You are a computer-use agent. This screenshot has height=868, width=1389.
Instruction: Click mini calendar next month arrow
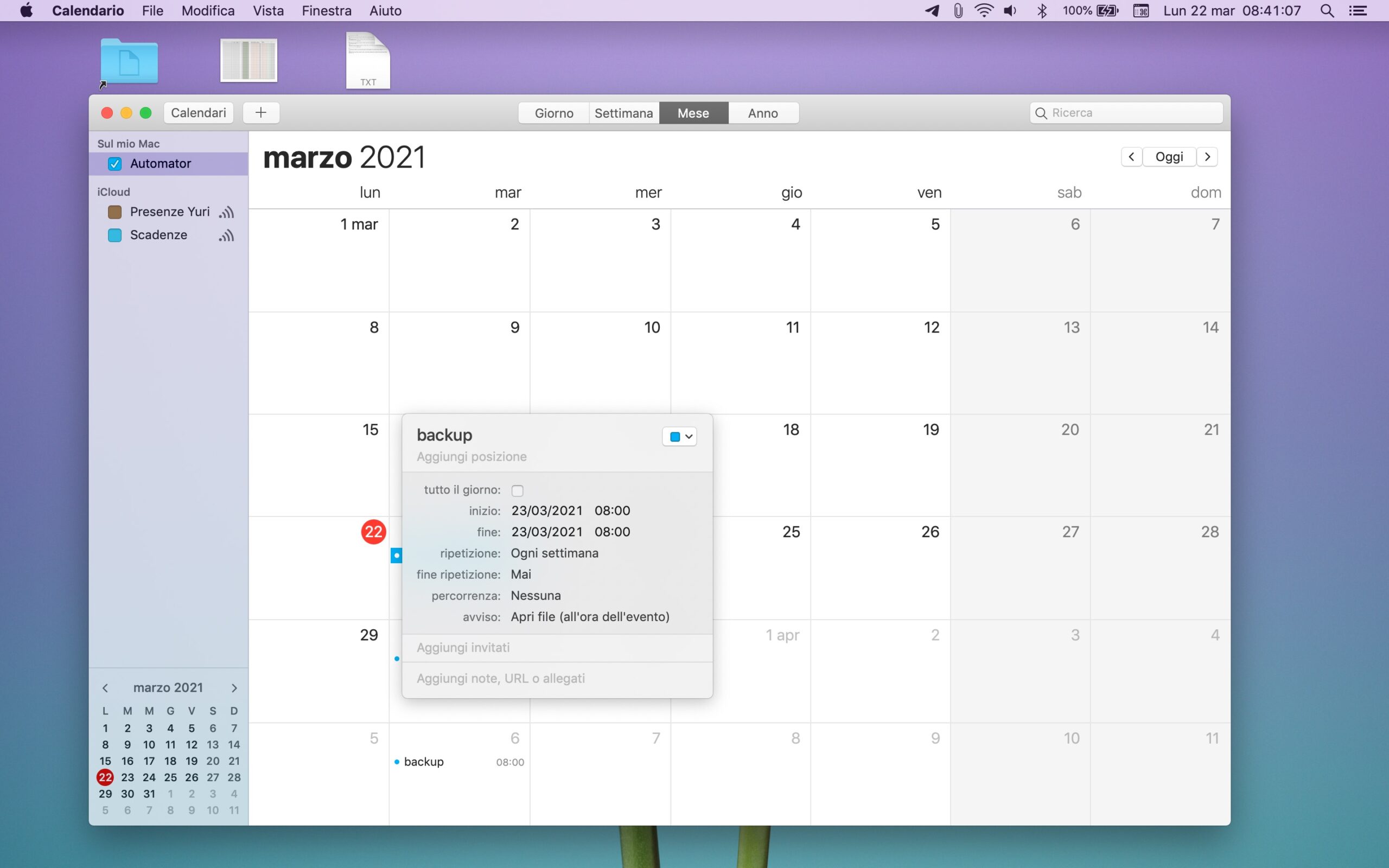tap(234, 688)
